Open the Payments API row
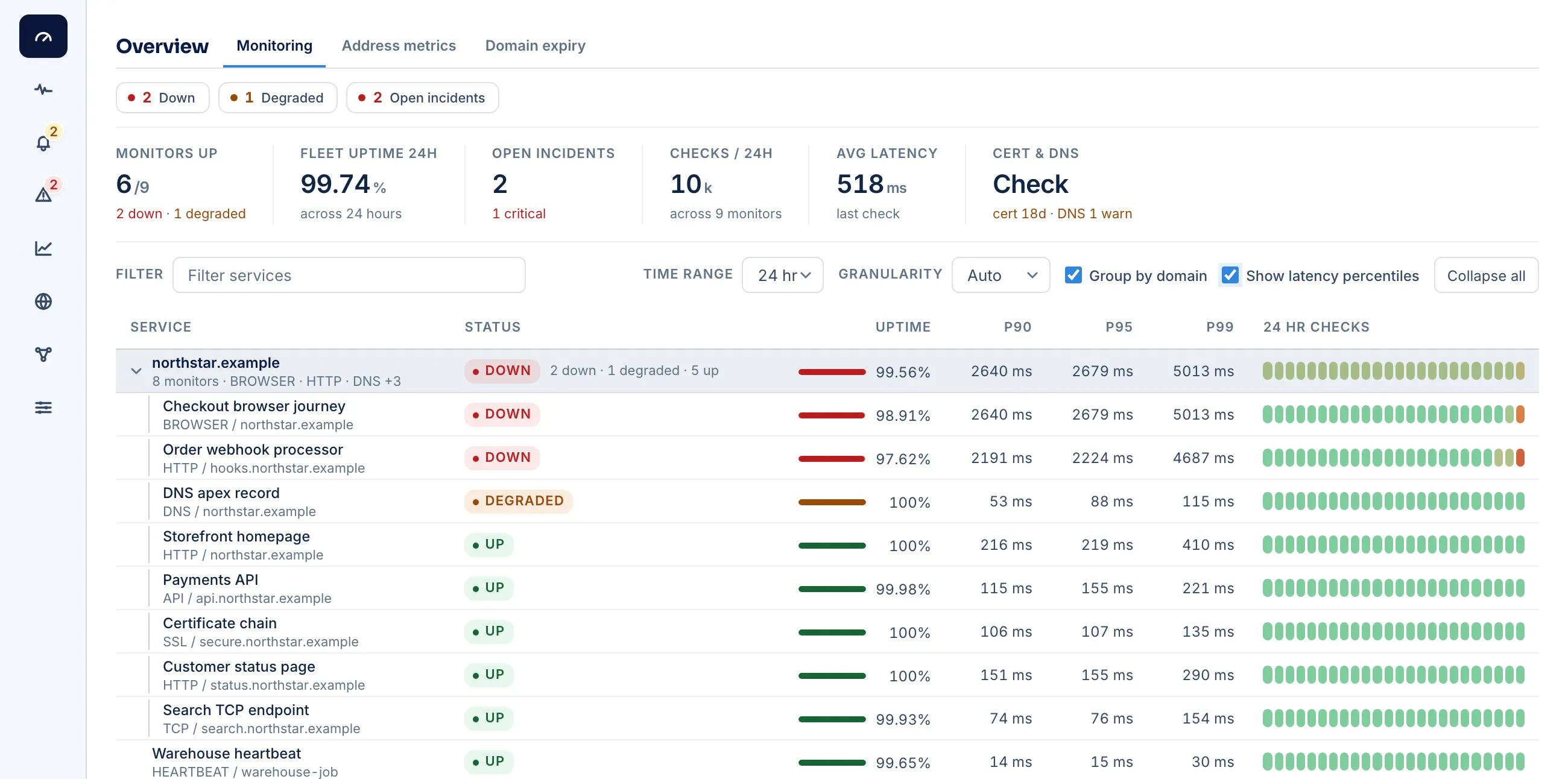Screen dimensions: 1568x779 pos(827,588)
